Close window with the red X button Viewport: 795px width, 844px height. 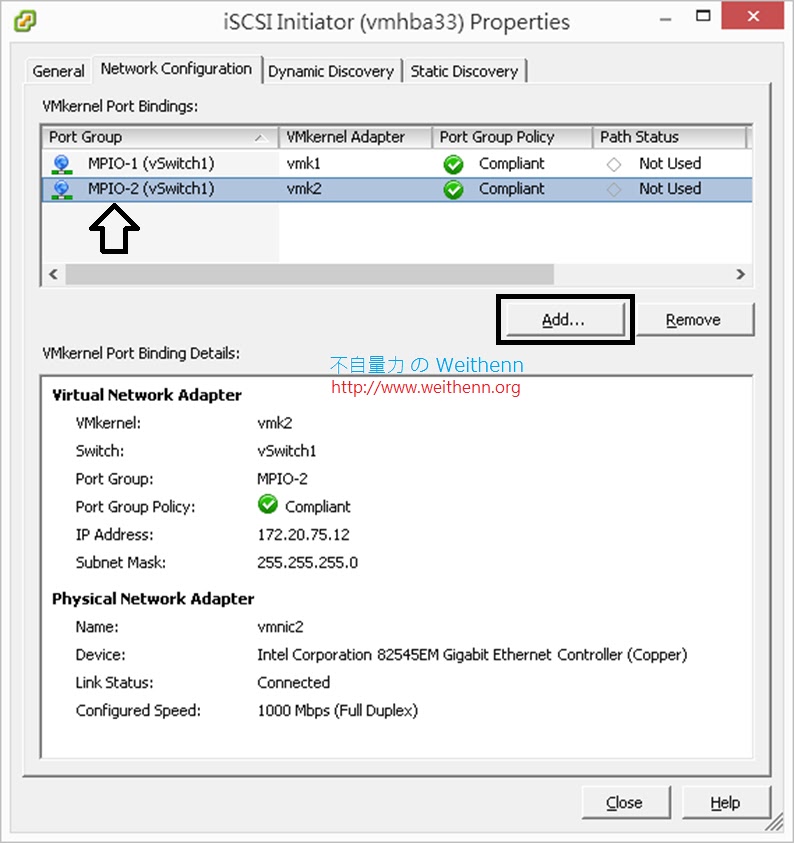pyautogui.click(x=752, y=16)
